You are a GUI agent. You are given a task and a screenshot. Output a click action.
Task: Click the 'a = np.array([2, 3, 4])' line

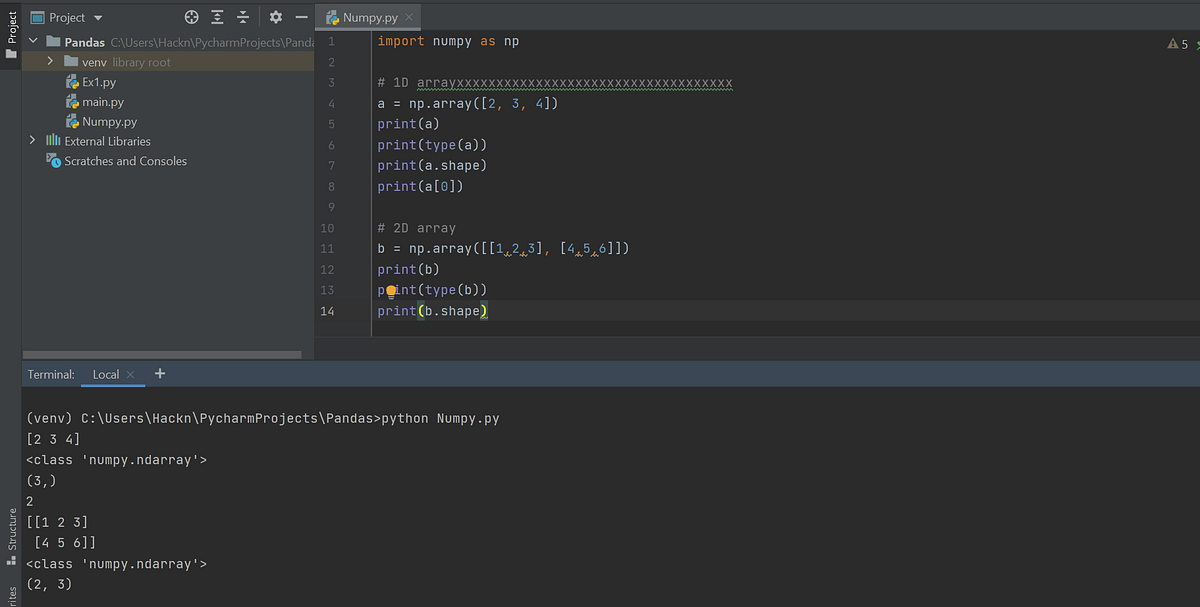point(468,103)
